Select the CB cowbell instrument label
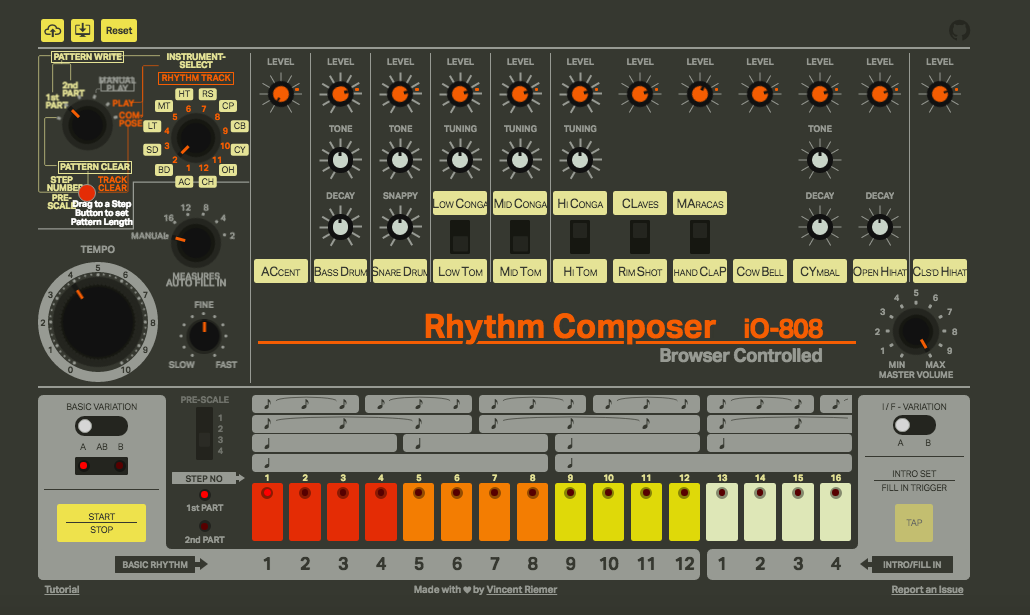 (240, 126)
